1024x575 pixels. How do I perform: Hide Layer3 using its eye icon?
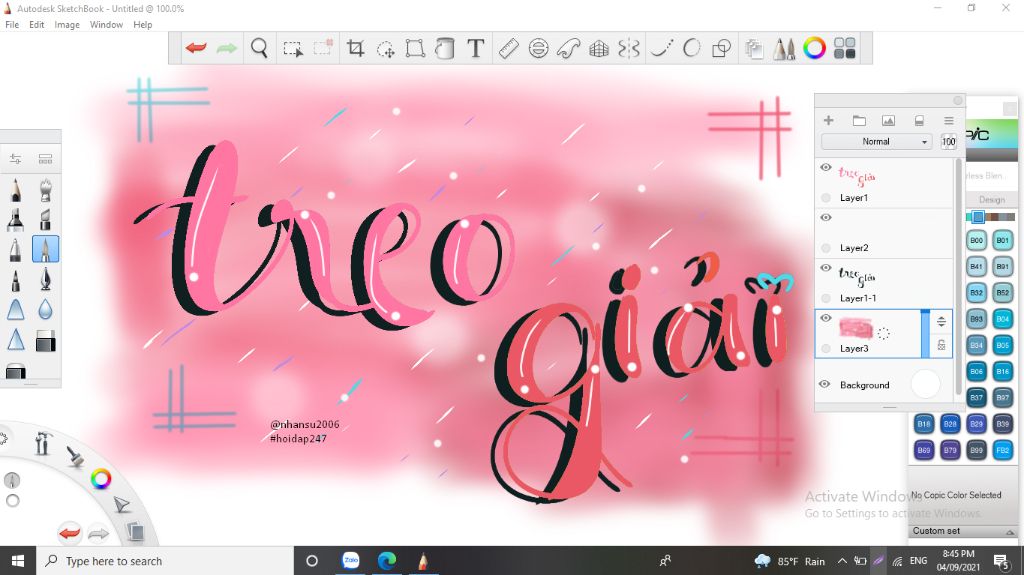pos(825,318)
